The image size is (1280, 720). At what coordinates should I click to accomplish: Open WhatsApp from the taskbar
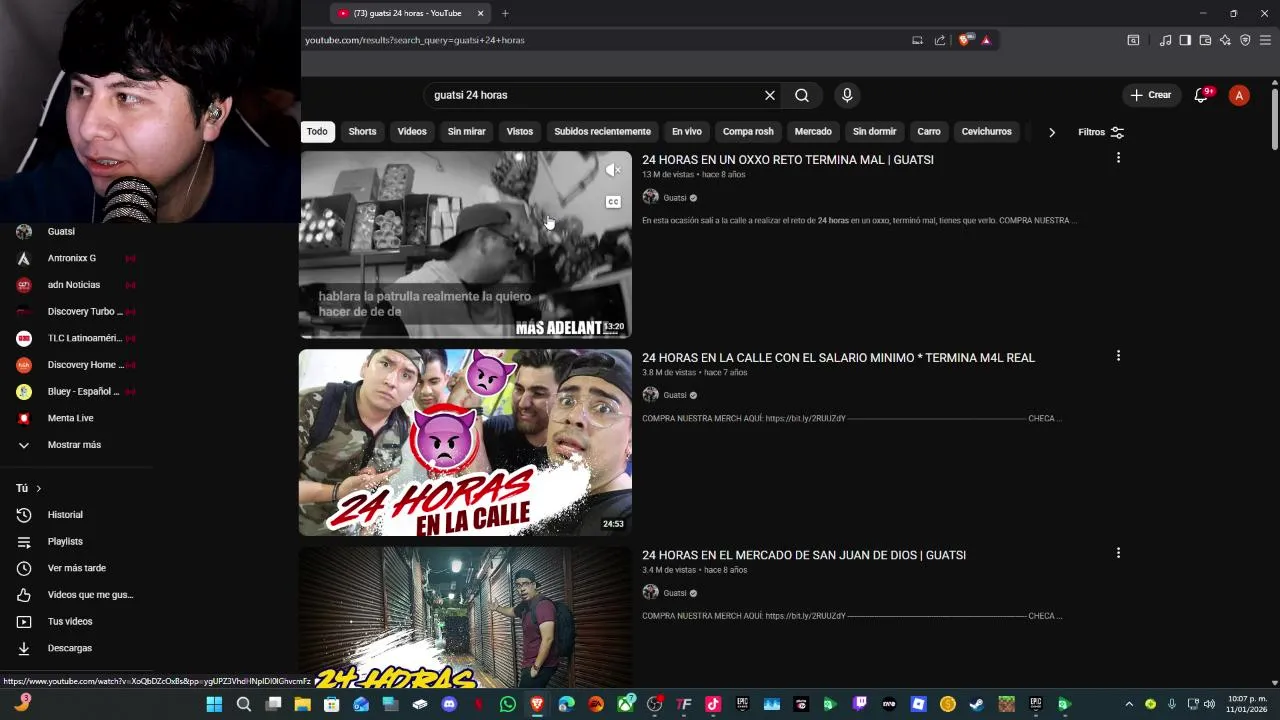click(508, 704)
